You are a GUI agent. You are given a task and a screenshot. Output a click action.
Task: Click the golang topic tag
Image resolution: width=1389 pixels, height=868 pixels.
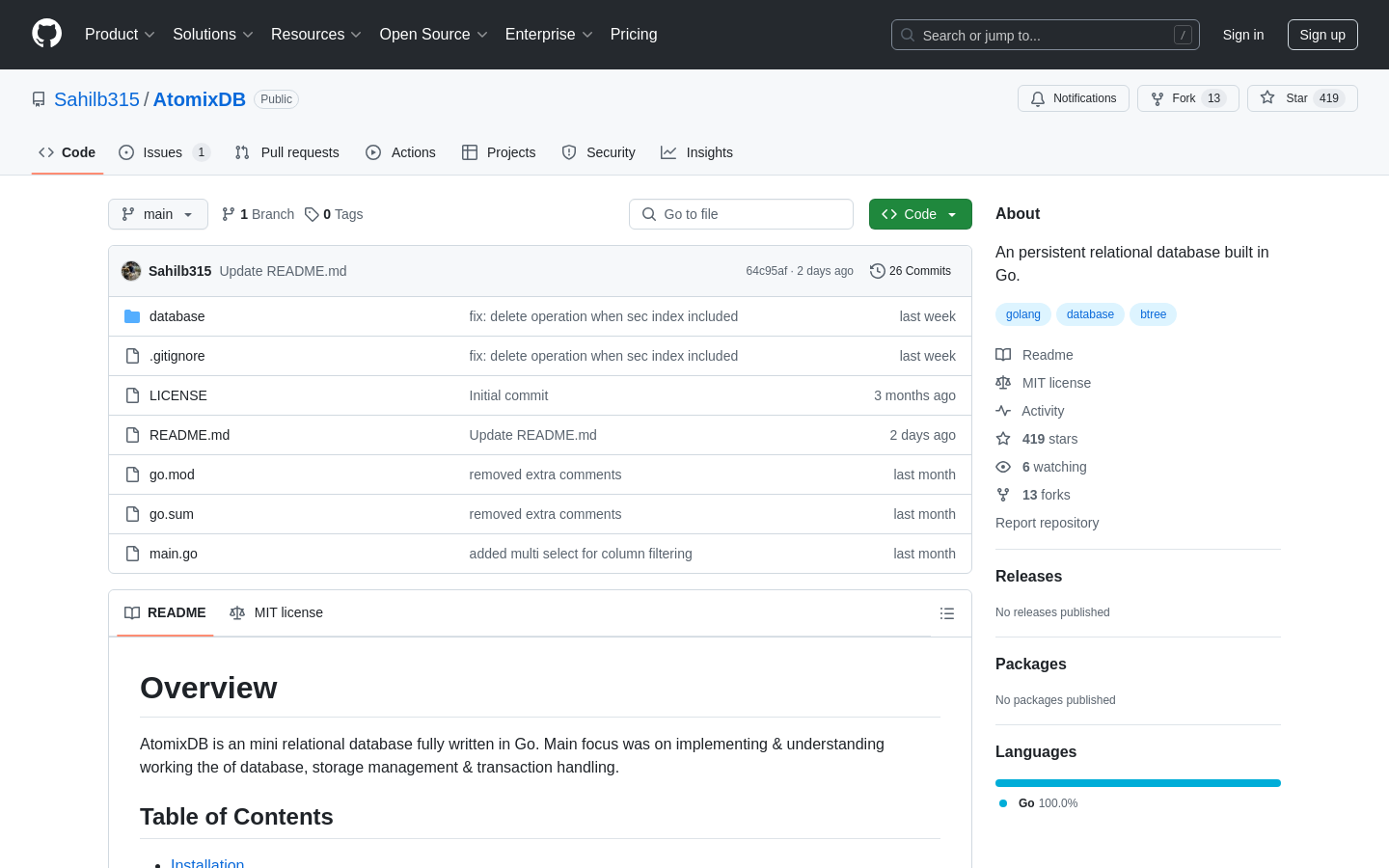point(1023,314)
